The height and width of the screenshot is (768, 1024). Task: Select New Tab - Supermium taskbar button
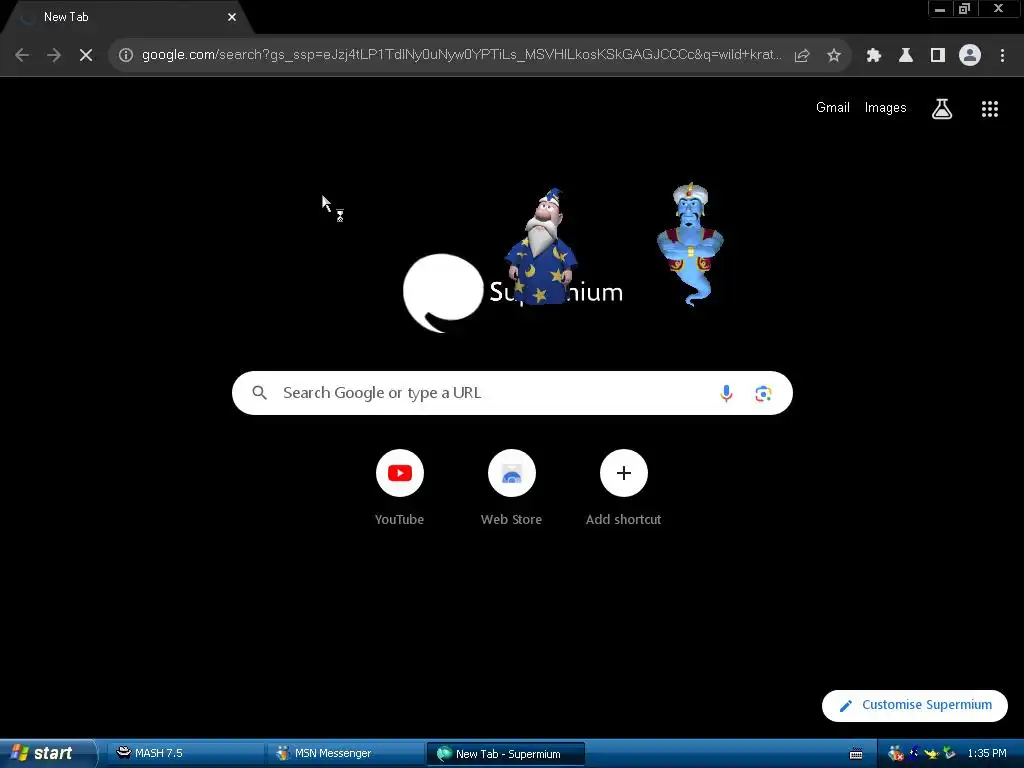(505, 754)
